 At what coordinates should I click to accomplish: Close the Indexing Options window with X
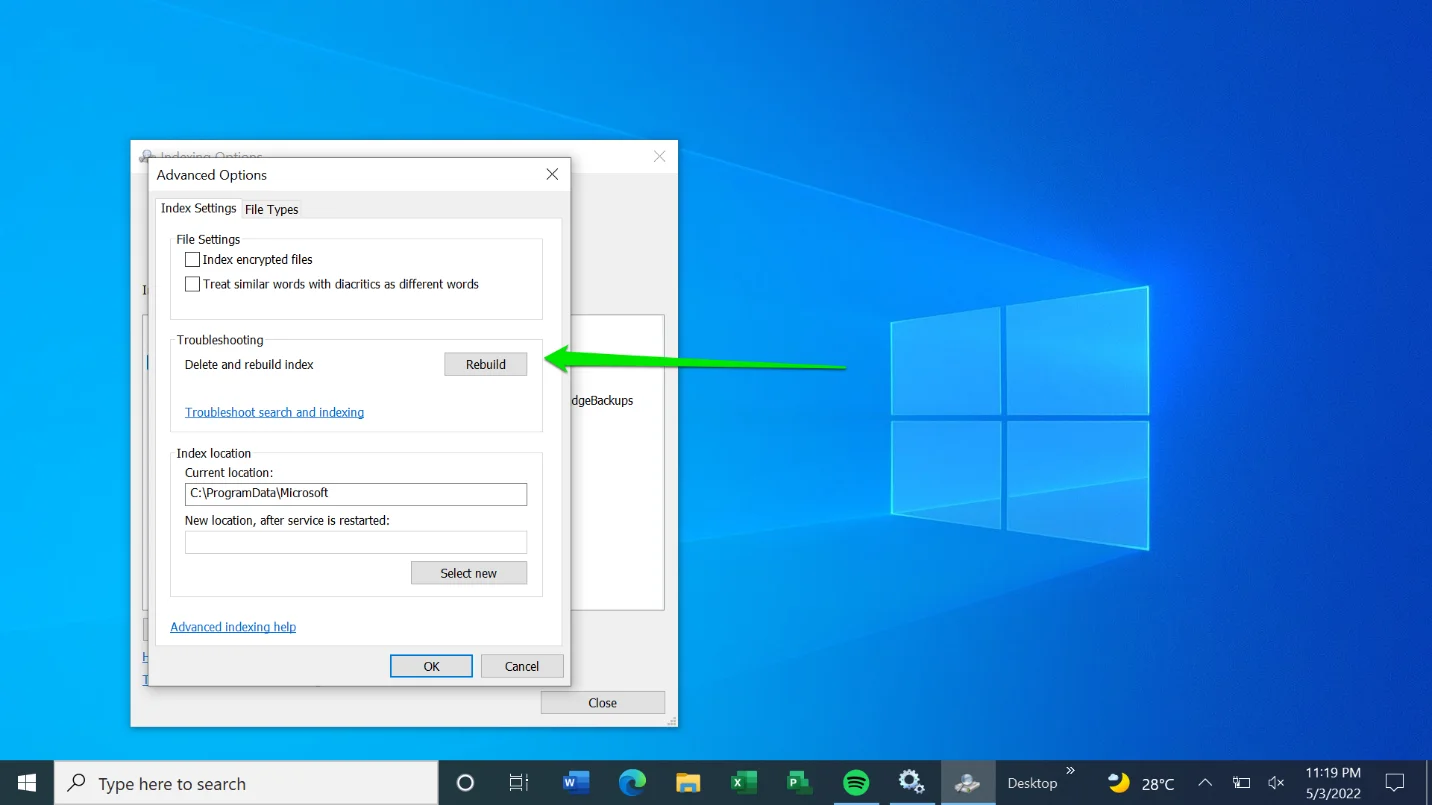[659, 156]
